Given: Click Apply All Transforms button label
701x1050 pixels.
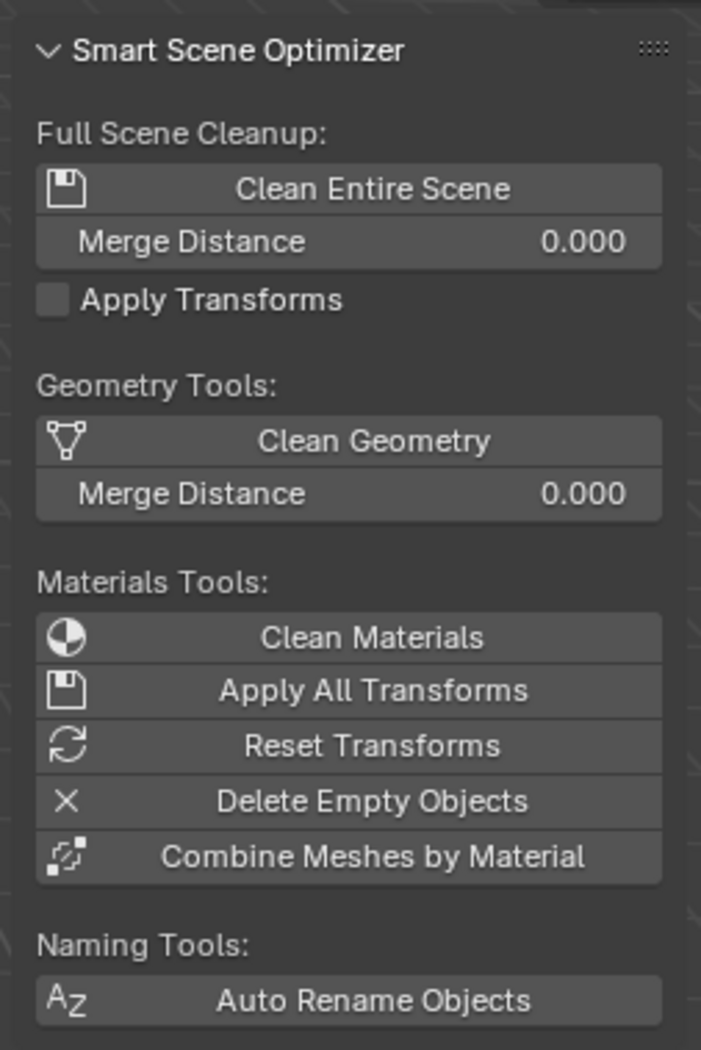Looking at the screenshot, I should pyautogui.click(x=373, y=691).
